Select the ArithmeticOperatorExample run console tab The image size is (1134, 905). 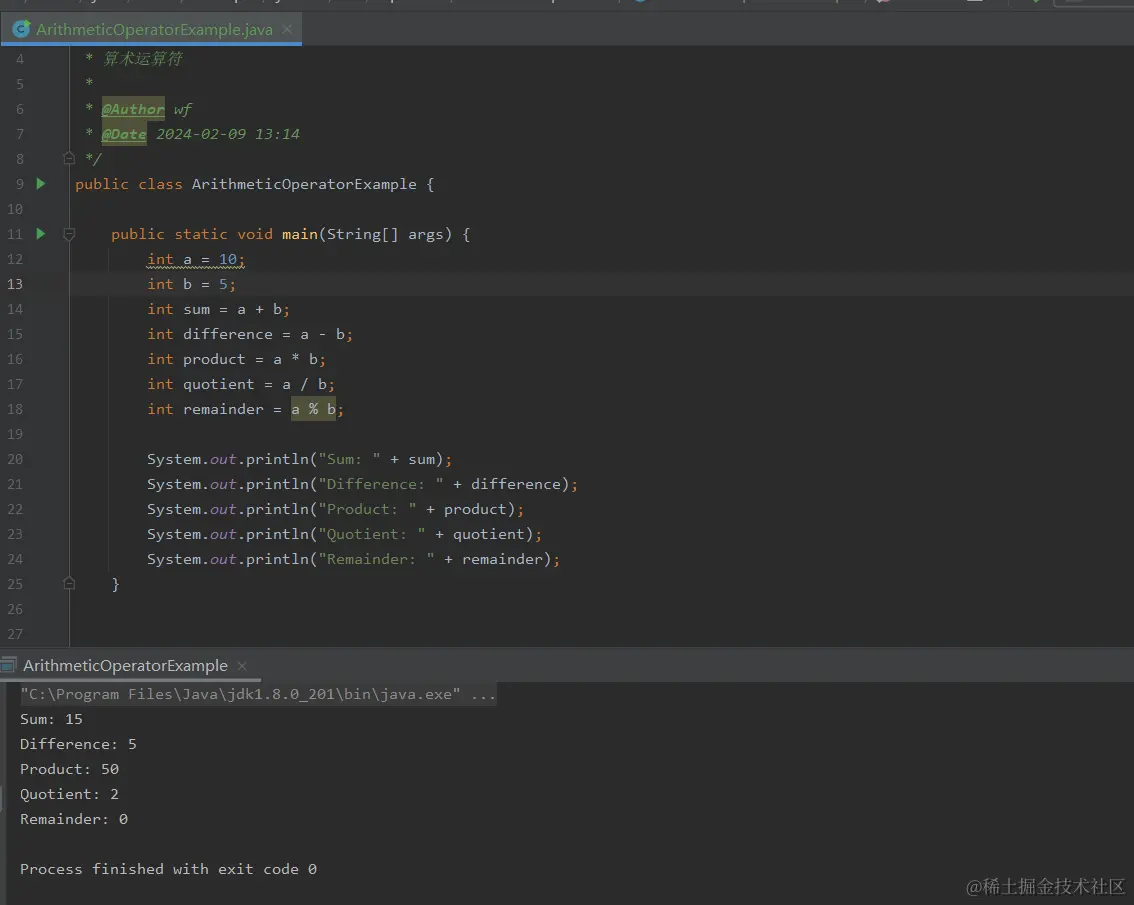click(x=125, y=666)
